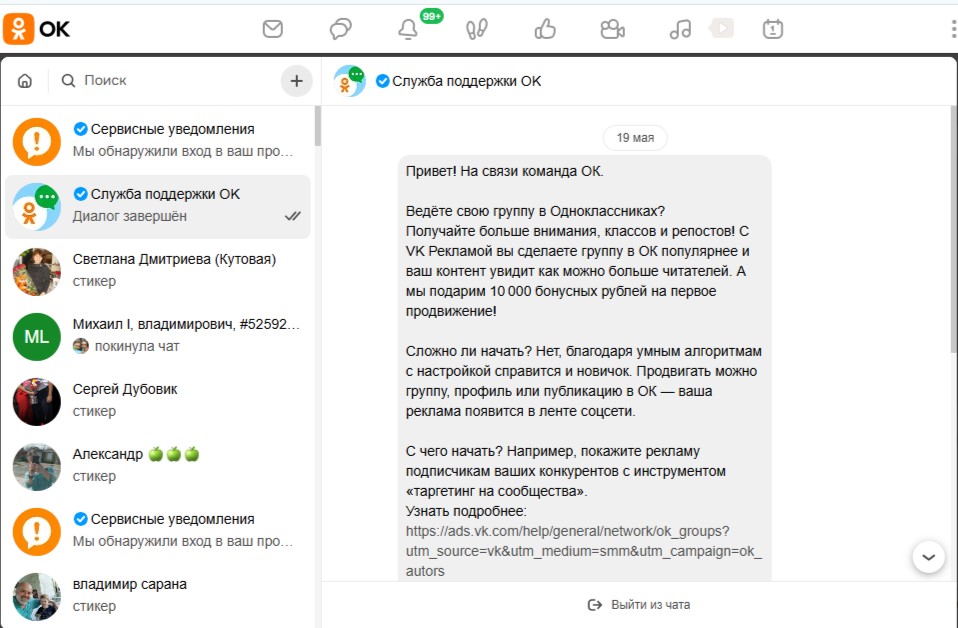Open first Сервисные уведомления chat
This screenshot has width=958, height=628.
(x=158, y=142)
